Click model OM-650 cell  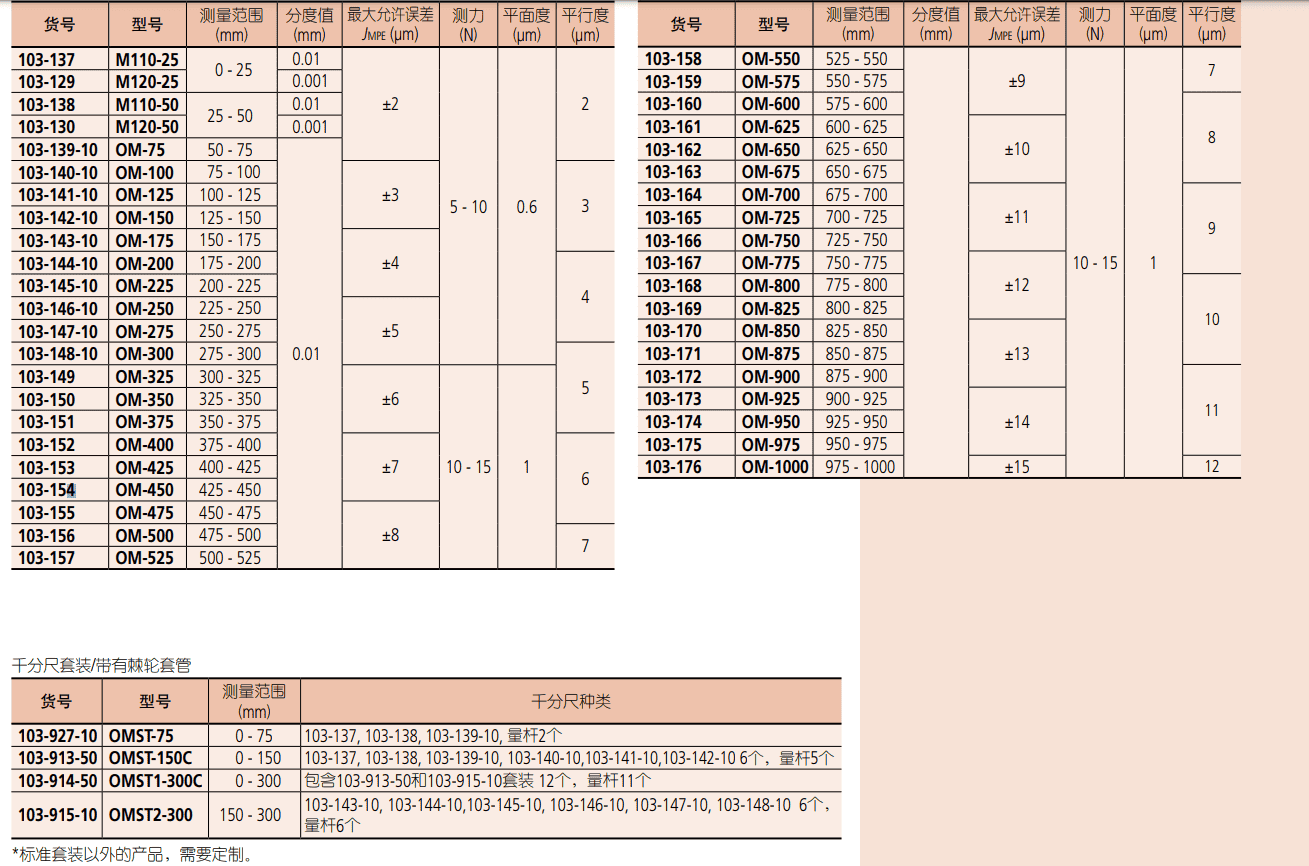[771, 150]
